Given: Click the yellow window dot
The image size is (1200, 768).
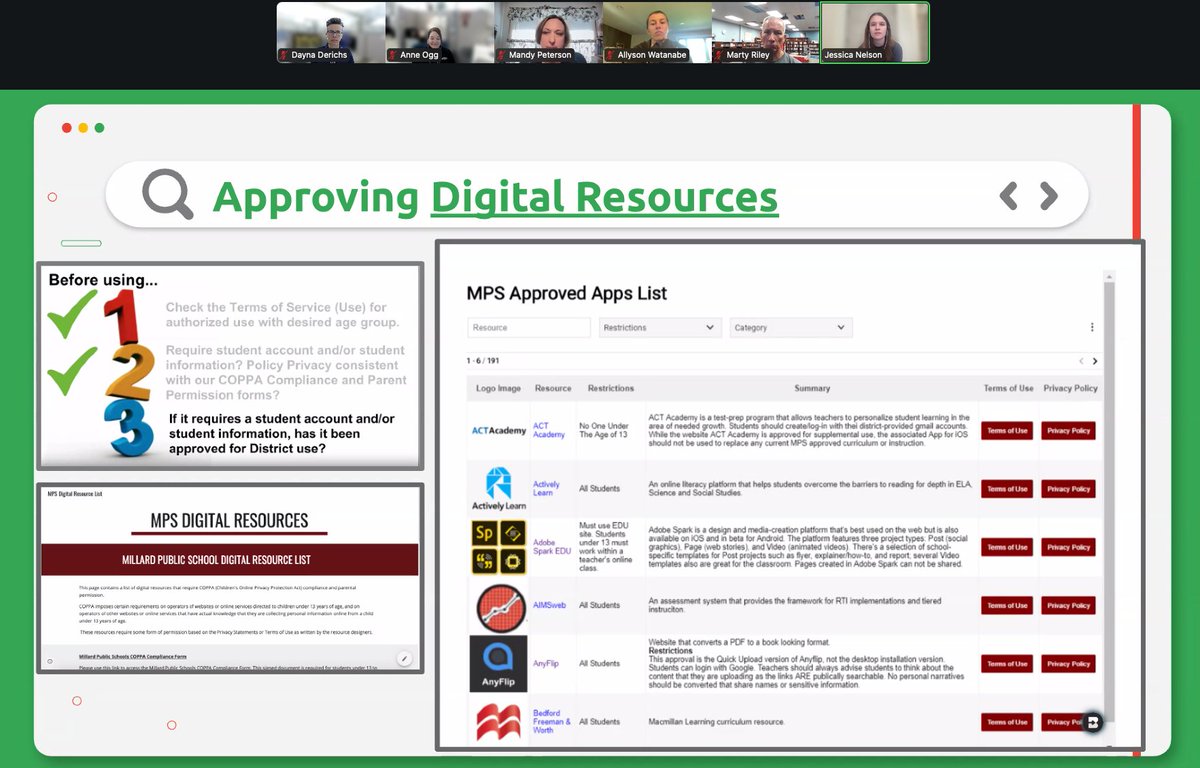Looking at the screenshot, I should tap(83, 128).
